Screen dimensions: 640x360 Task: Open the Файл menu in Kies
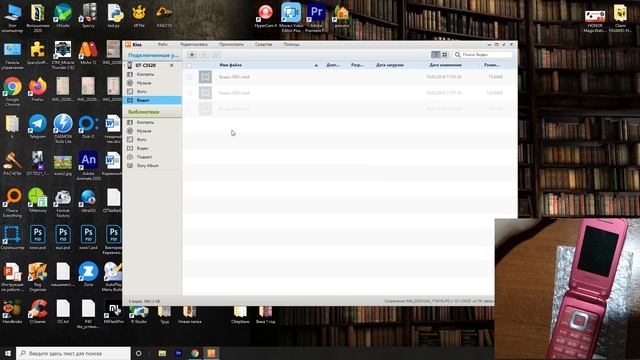tap(162, 44)
